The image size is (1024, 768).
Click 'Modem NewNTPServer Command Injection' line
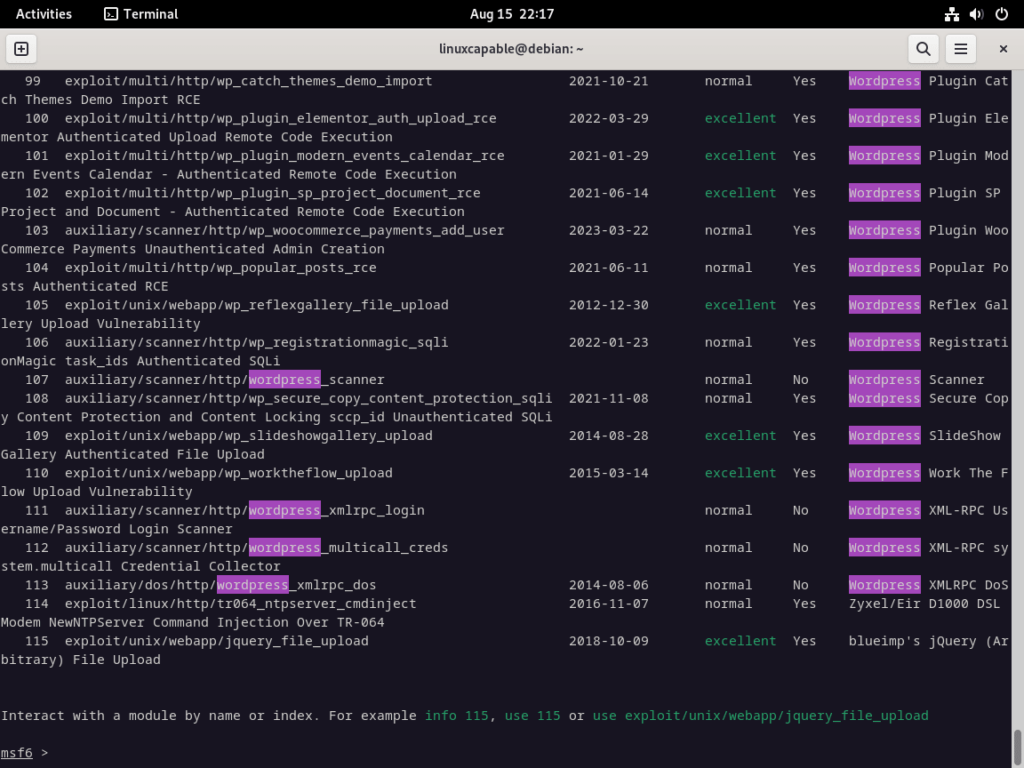click(x=193, y=622)
